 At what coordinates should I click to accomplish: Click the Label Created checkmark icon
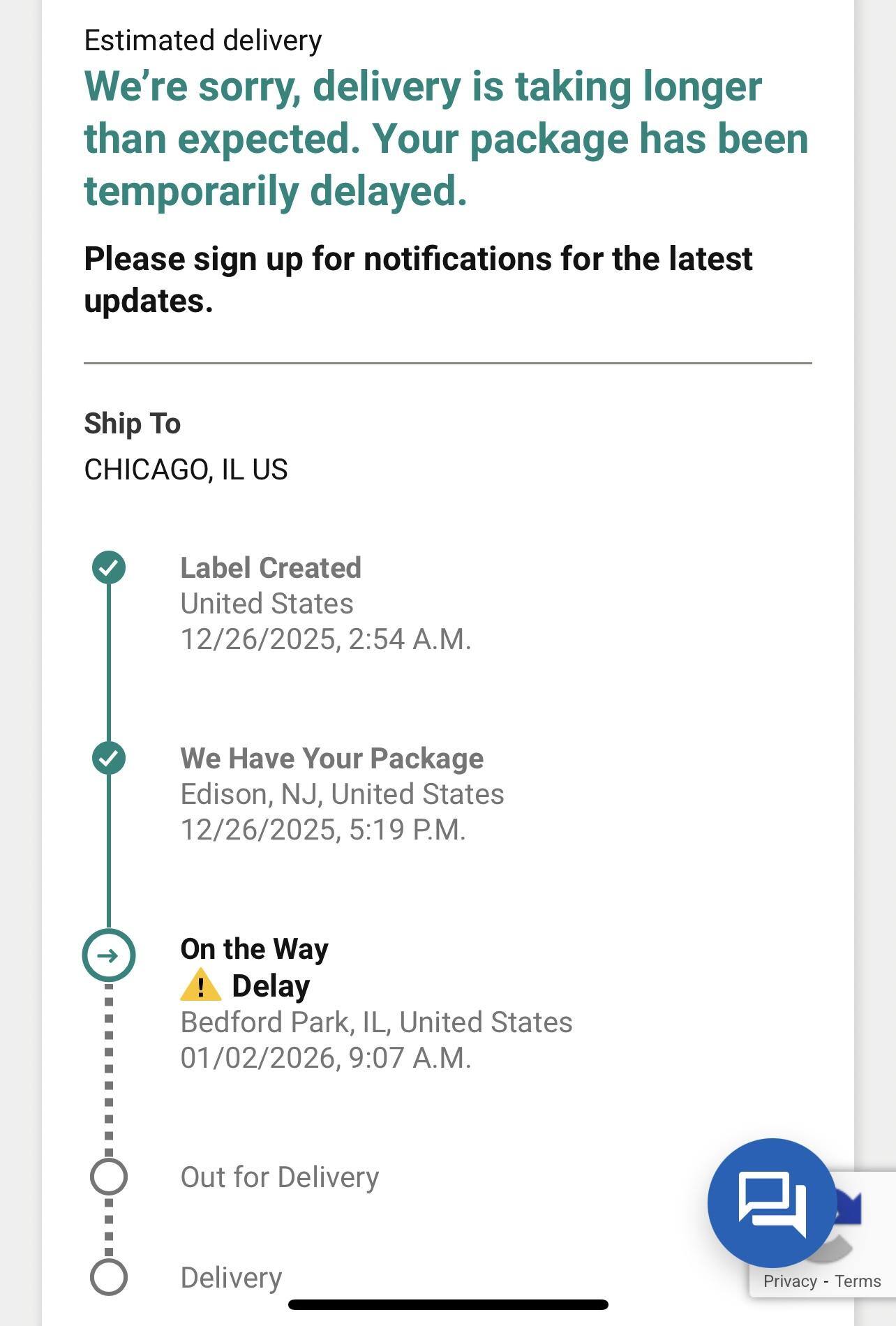point(109,567)
